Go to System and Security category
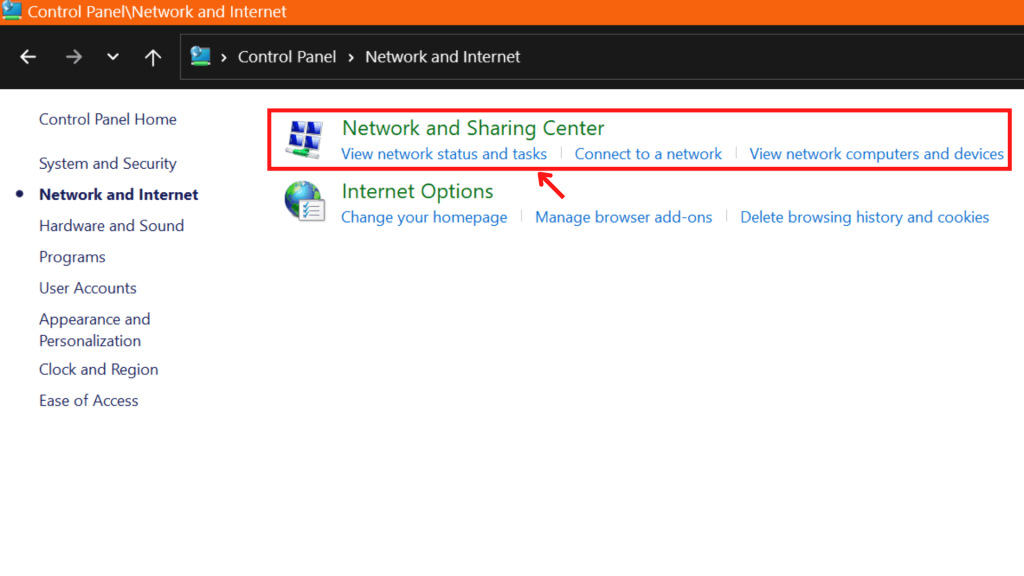The width and height of the screenshot is (1024, 576). tap(108, 163)
